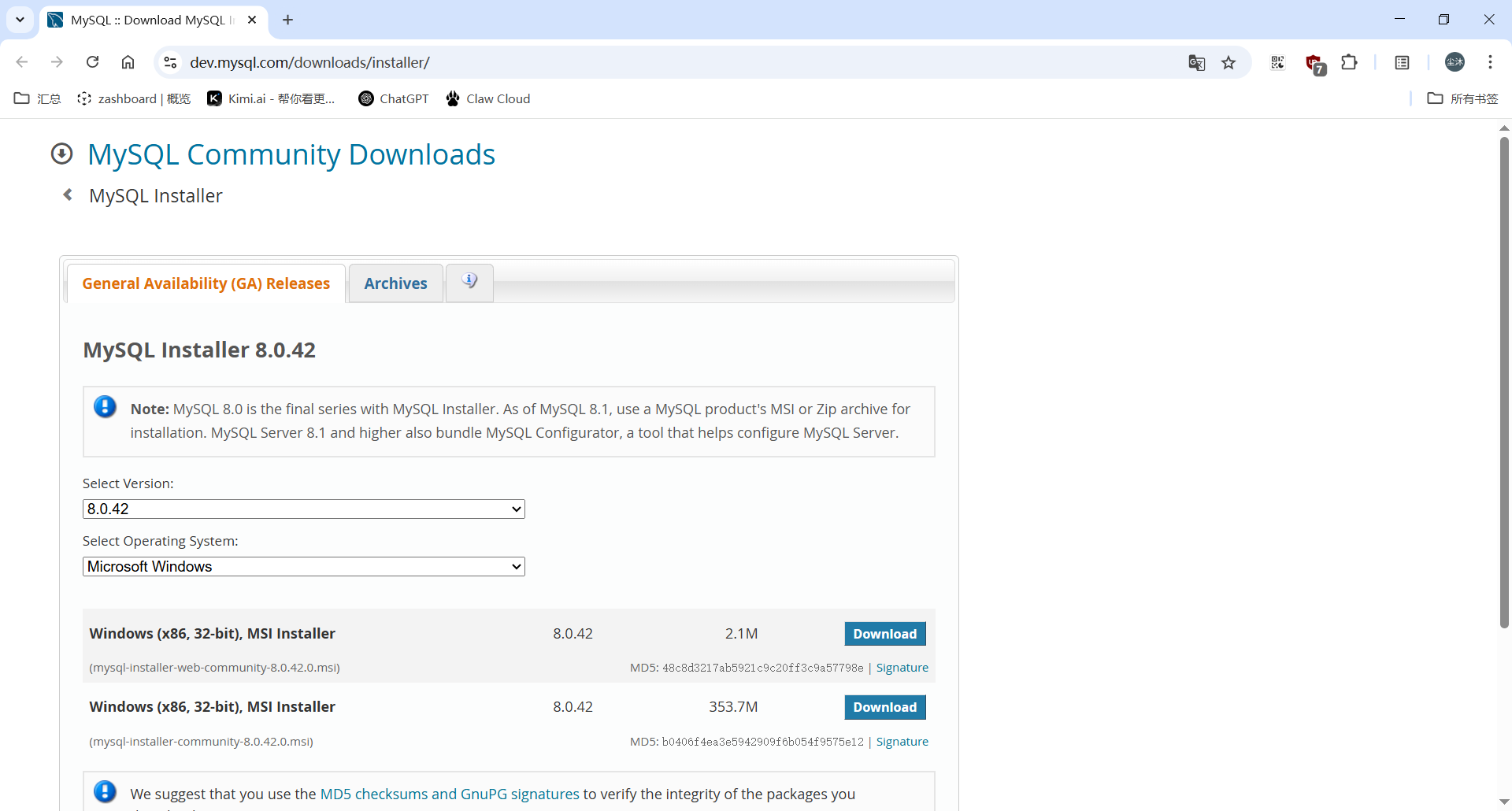
Task: Open the ChatGPT bookmark
Action: coord(394,98)
